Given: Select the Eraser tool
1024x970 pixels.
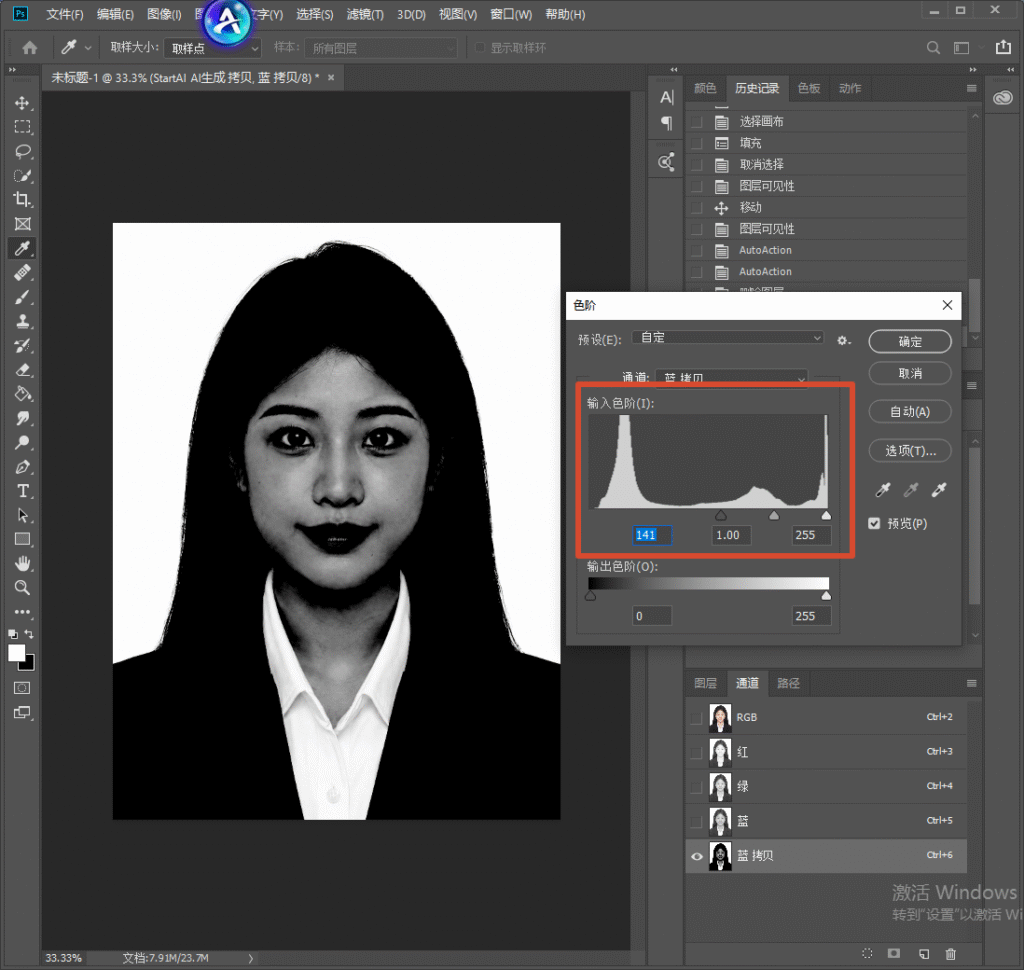Looking at the screenshot, I should tap(22, 370).
